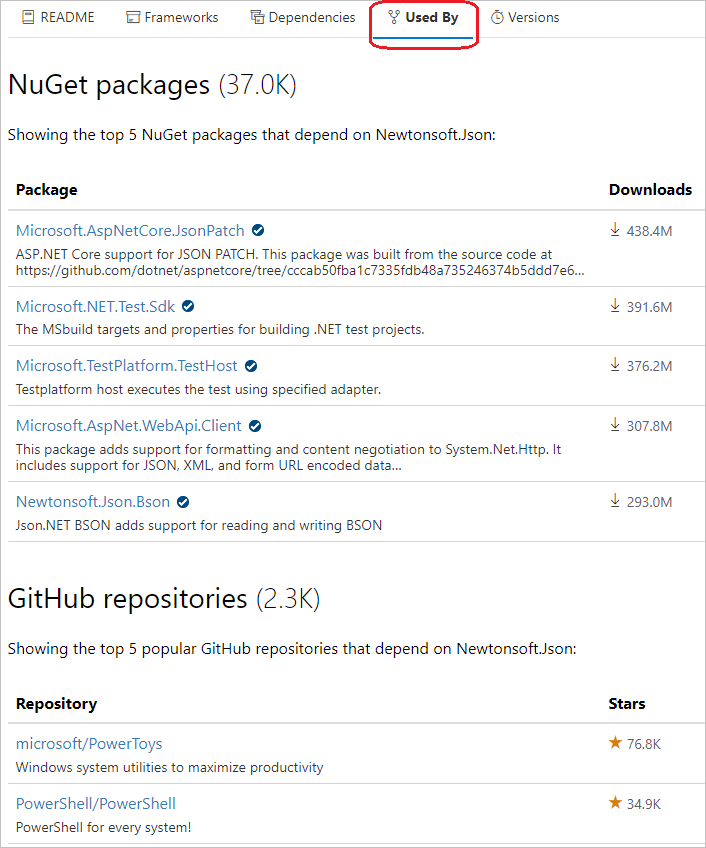Click the README tab document icon
706x848 pixels.
pos(27,16)
